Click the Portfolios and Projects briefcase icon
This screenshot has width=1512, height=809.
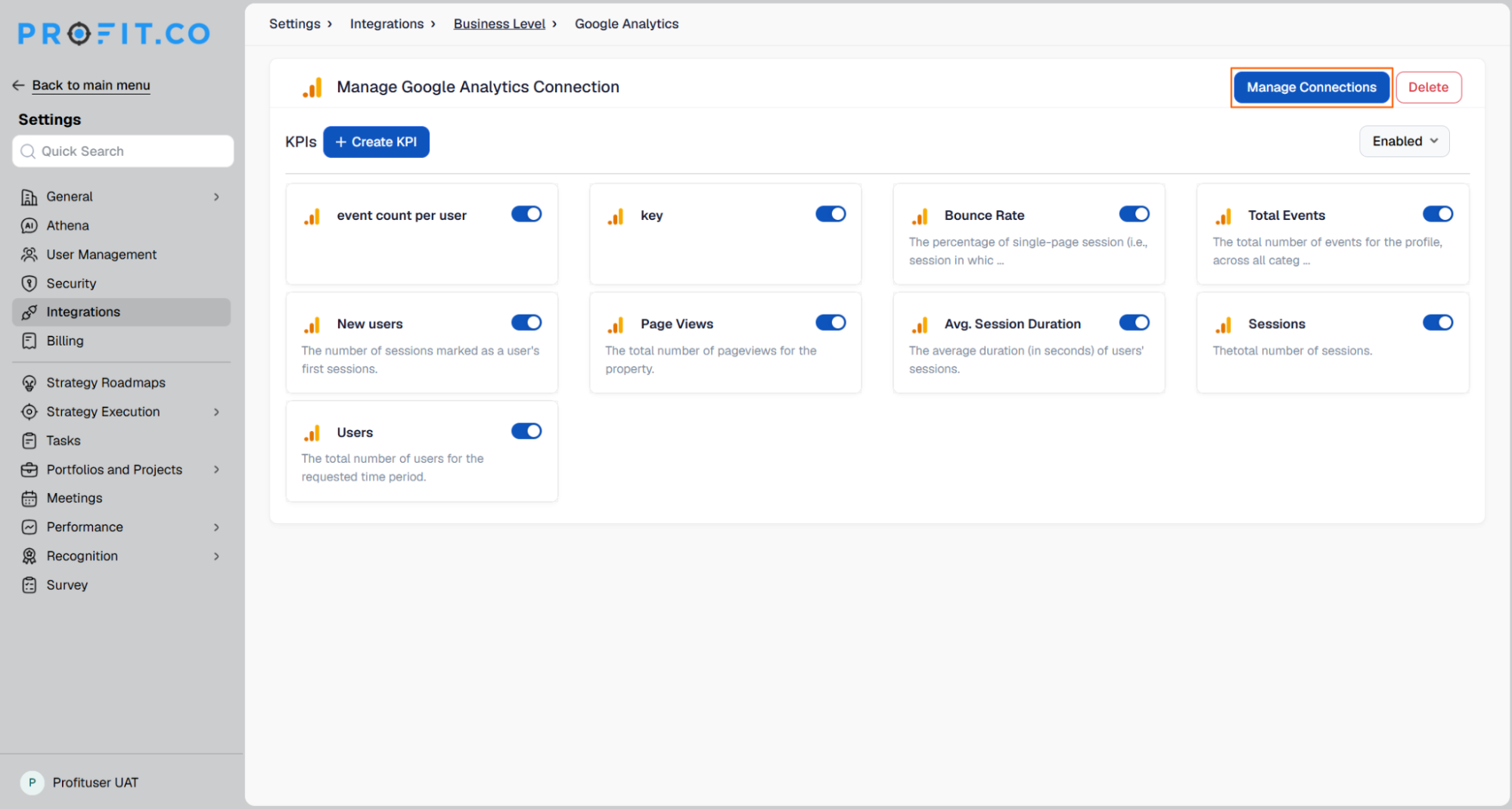point(29,470)
